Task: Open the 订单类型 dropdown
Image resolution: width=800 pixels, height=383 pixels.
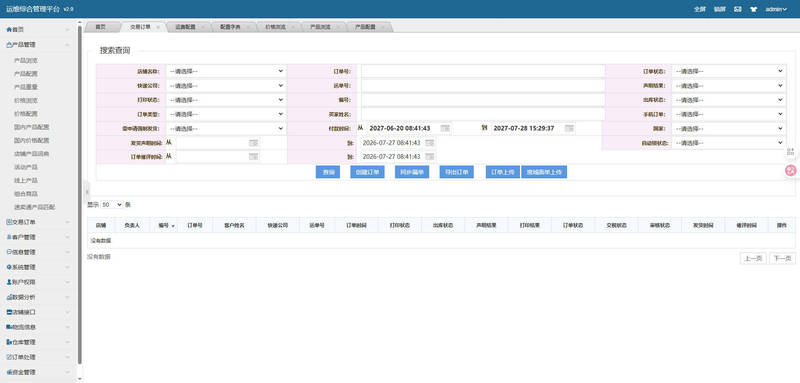Action: coord(226,114)
